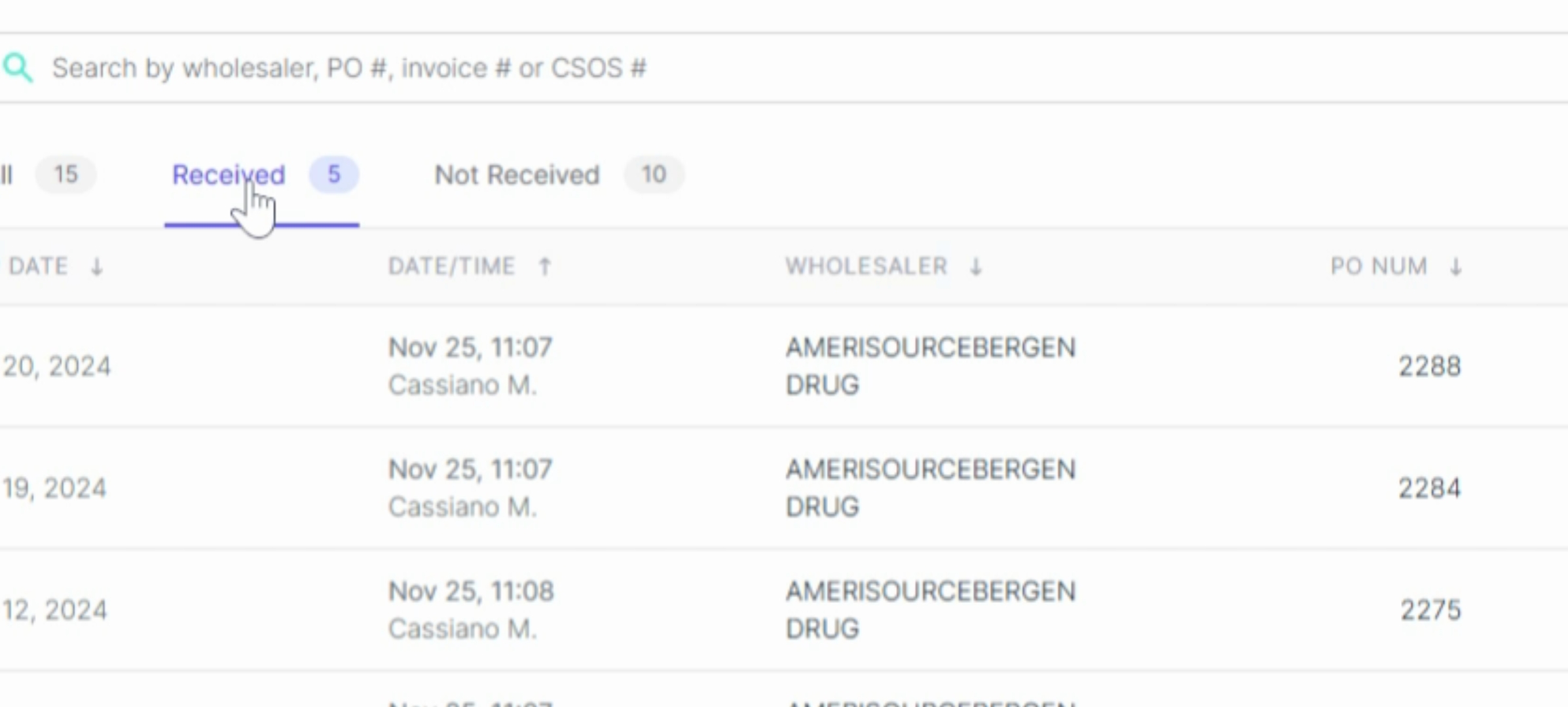Sort by PO NUM column arrow
Image resolution: width=1568 pixels, height=707 pixels.
[x=1455, y=266]
